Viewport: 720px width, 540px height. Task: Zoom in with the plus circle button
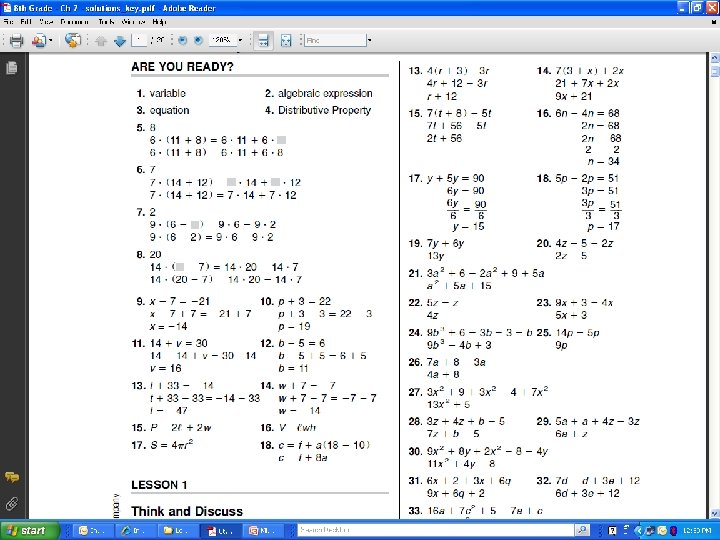[198, 40]
